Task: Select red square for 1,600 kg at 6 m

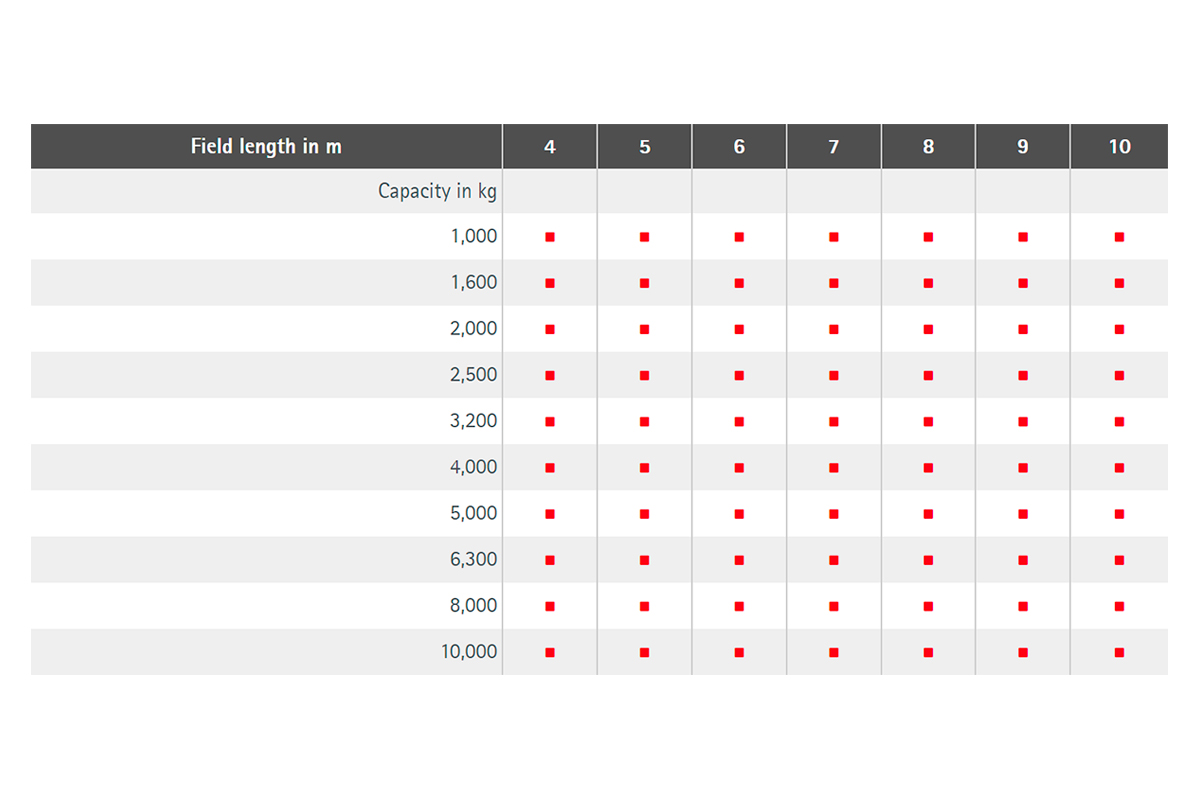Action: pyautogui.click(x=739, y=283)
